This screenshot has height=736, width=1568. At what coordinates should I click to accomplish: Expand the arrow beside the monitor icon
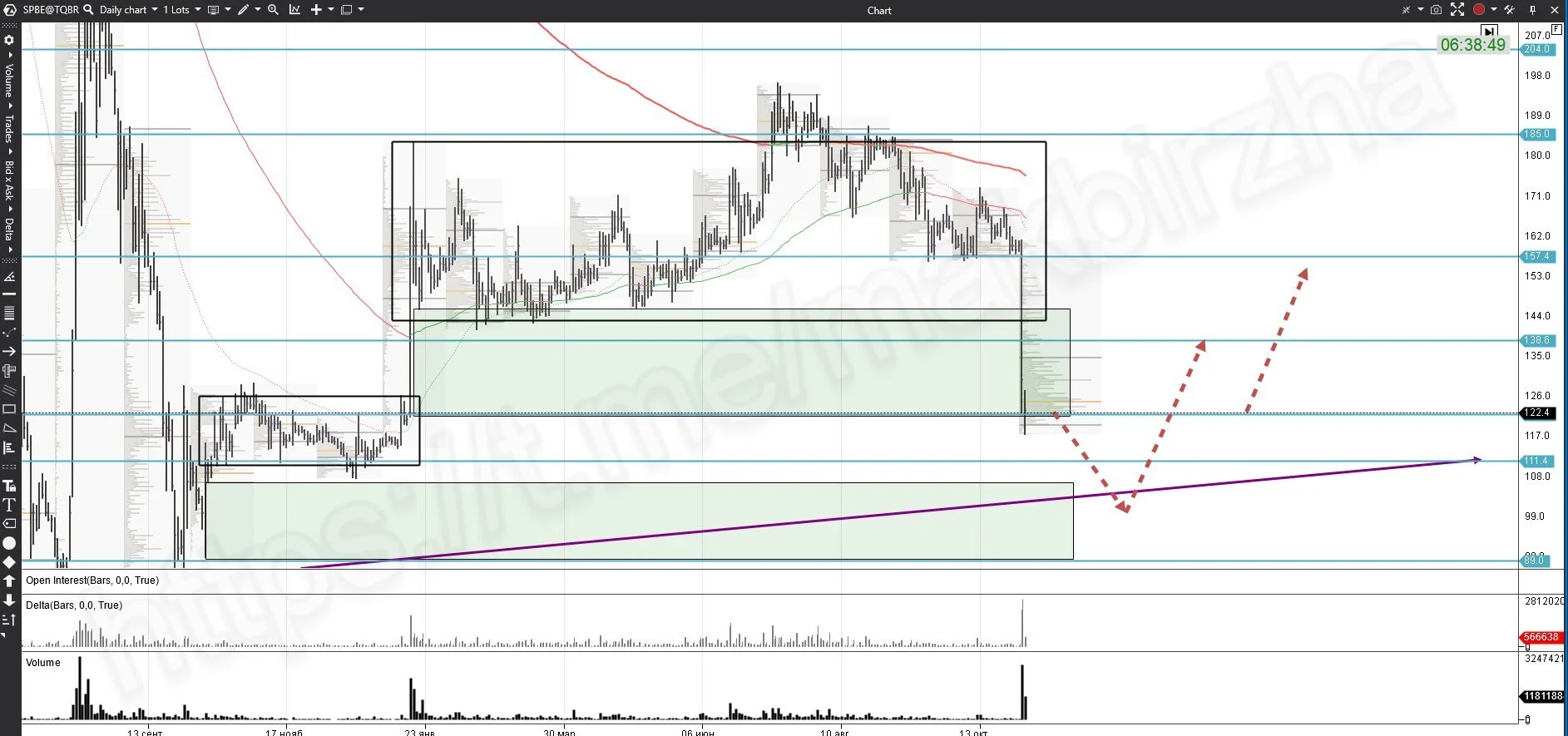(227, 10)
